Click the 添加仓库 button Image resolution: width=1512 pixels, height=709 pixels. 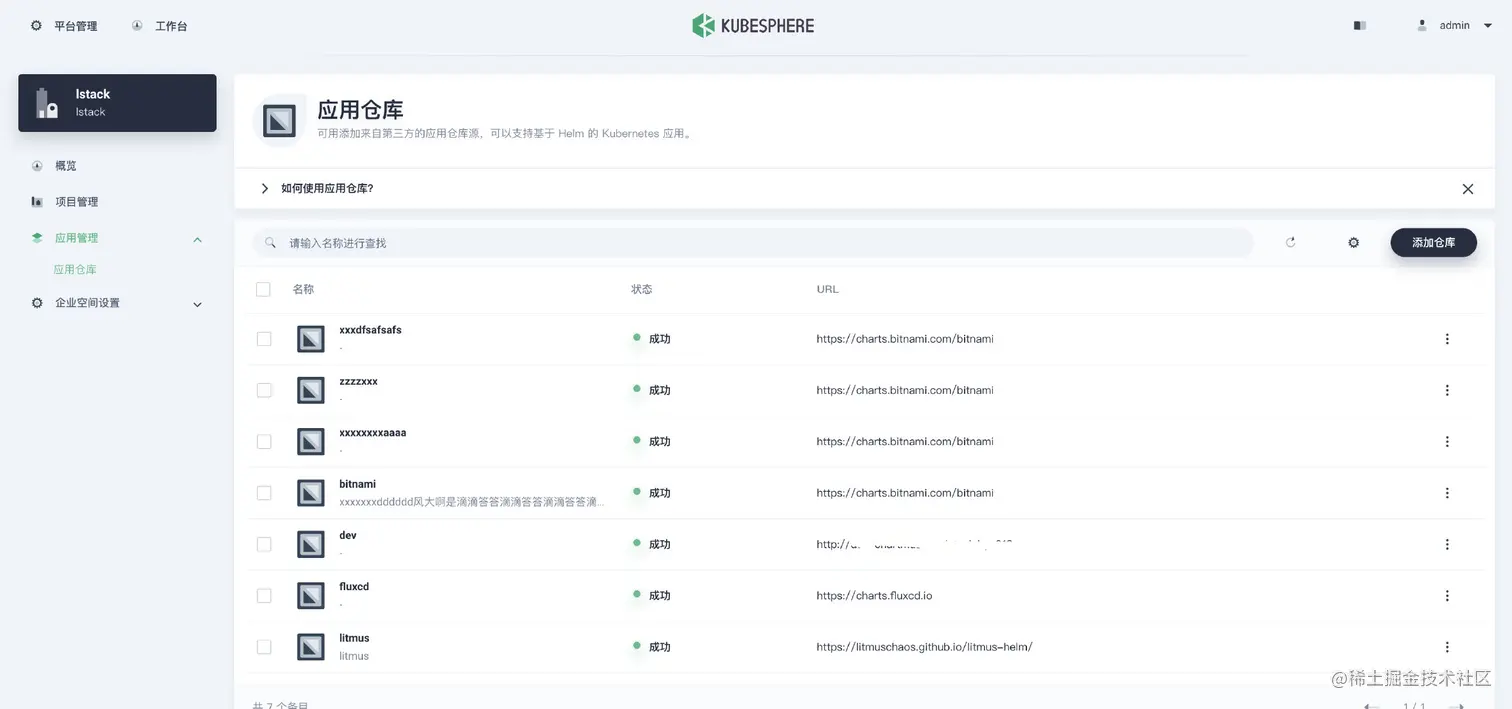point(1433,243)
